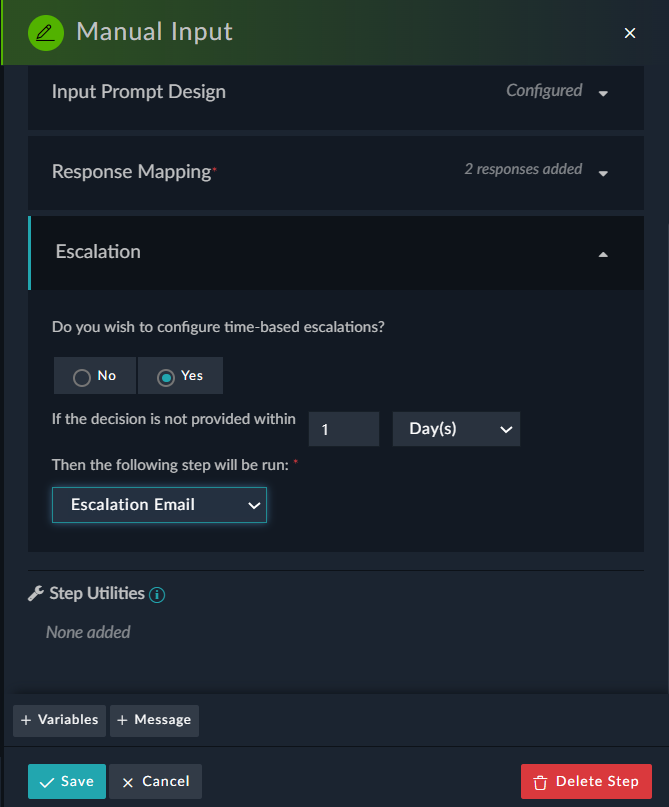Save the Manual Input step
669x807 pixels.
coord(66,781)
